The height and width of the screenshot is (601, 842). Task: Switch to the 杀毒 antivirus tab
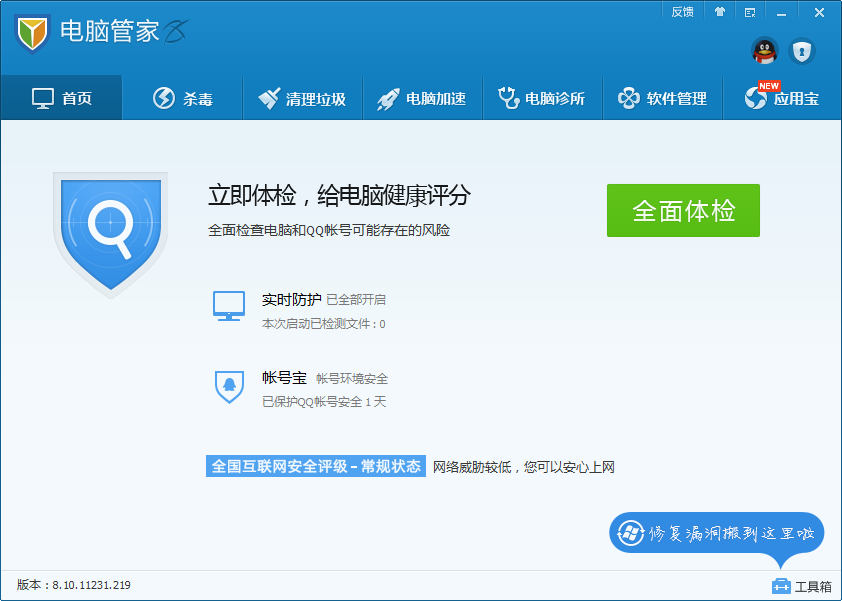click(183, 98)
